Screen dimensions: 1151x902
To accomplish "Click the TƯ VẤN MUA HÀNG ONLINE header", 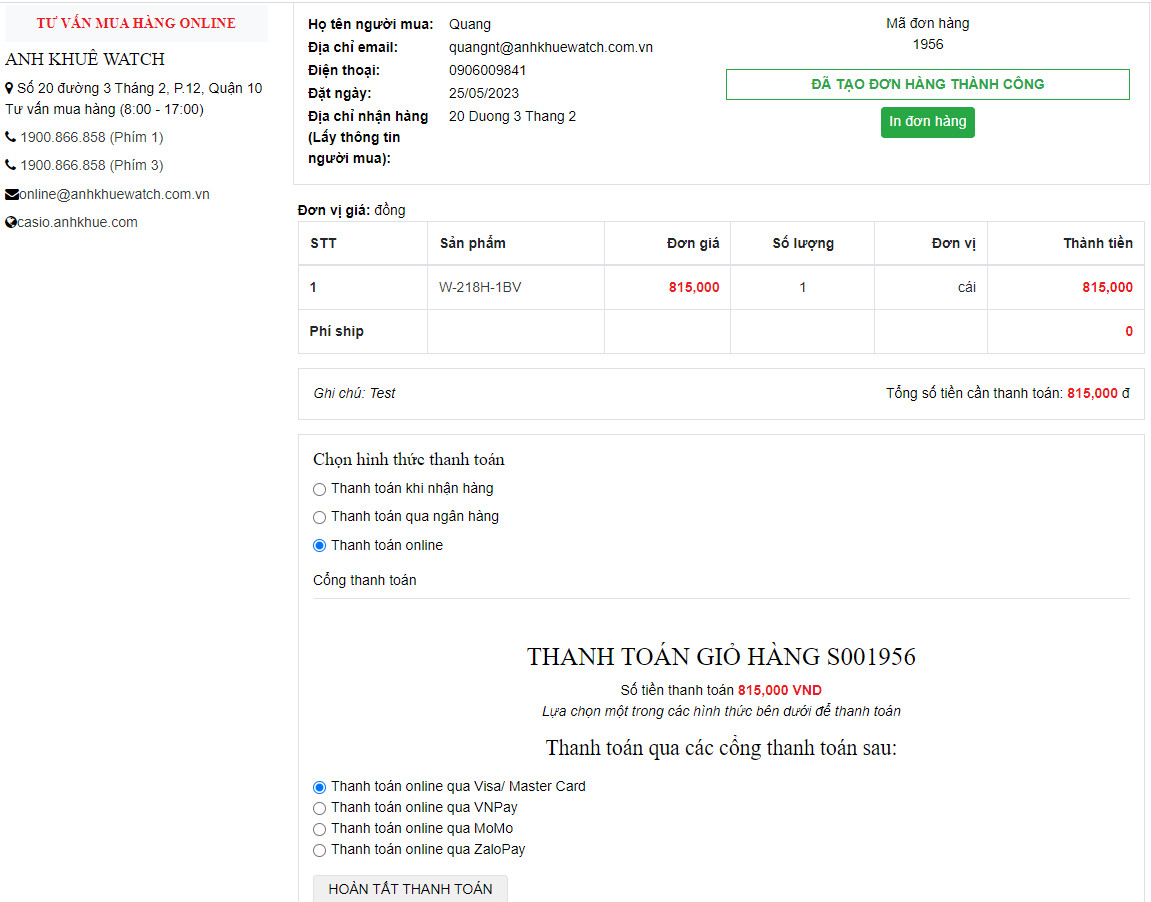I will 137,23.
